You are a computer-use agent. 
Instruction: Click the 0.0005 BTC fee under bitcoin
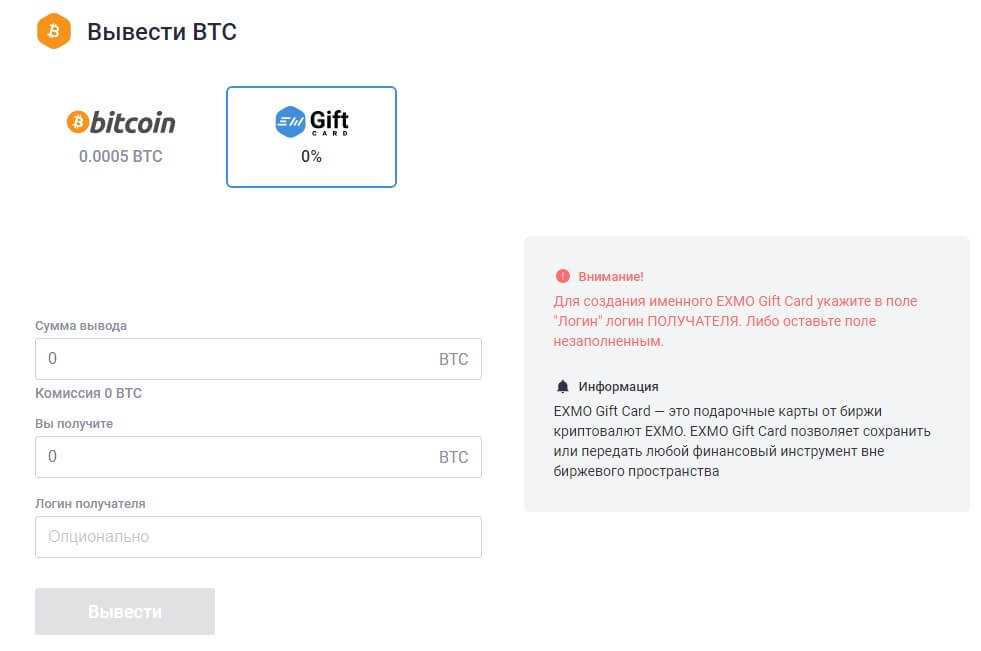121,156
